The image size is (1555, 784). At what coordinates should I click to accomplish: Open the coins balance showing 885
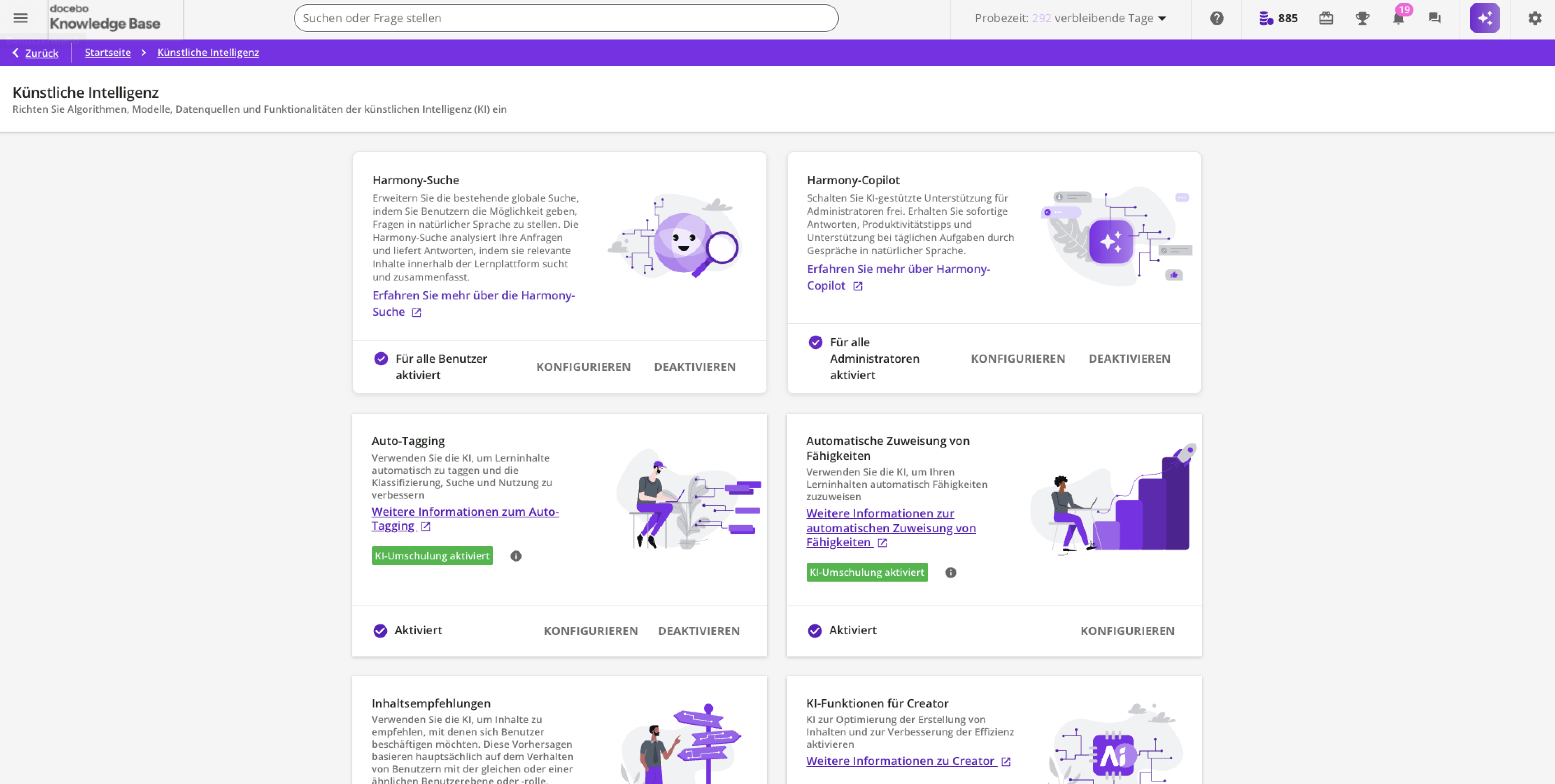point(1278,18)
